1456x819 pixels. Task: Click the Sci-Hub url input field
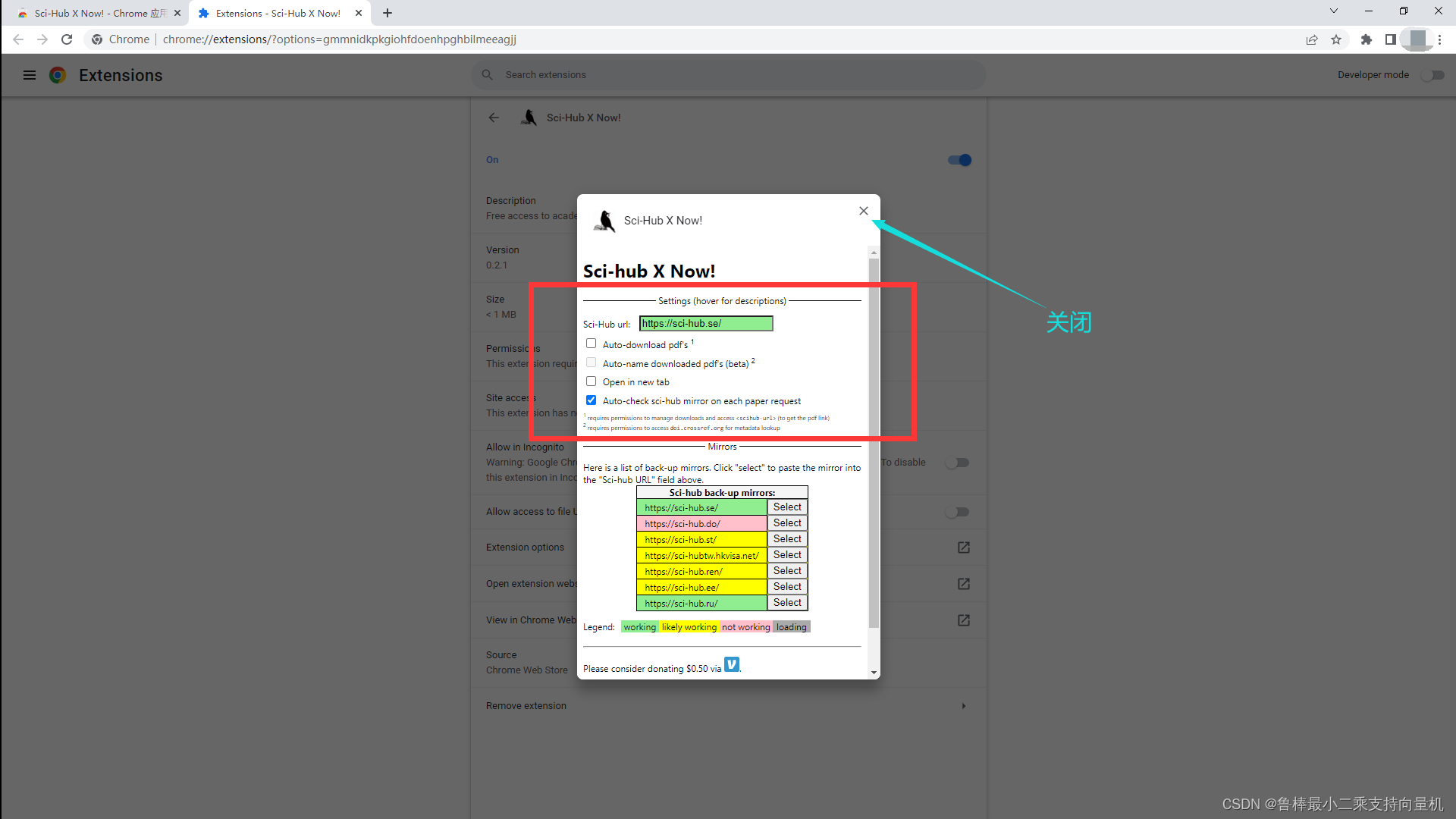[x=705, y=324]
